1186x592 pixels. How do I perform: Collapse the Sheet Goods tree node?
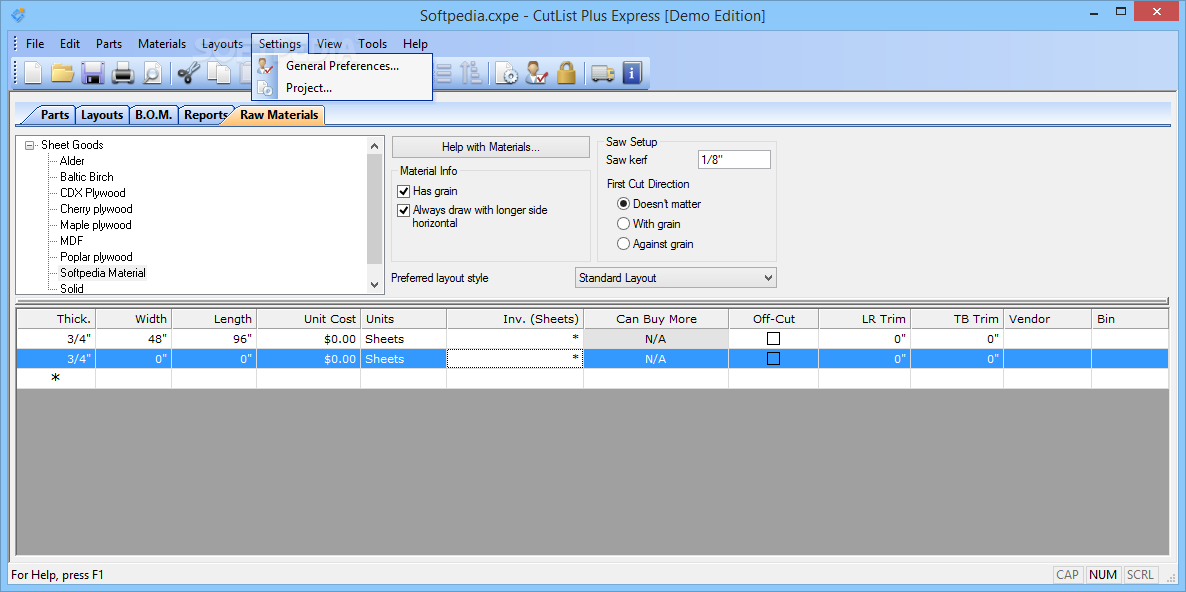click(x=29, y=145)
